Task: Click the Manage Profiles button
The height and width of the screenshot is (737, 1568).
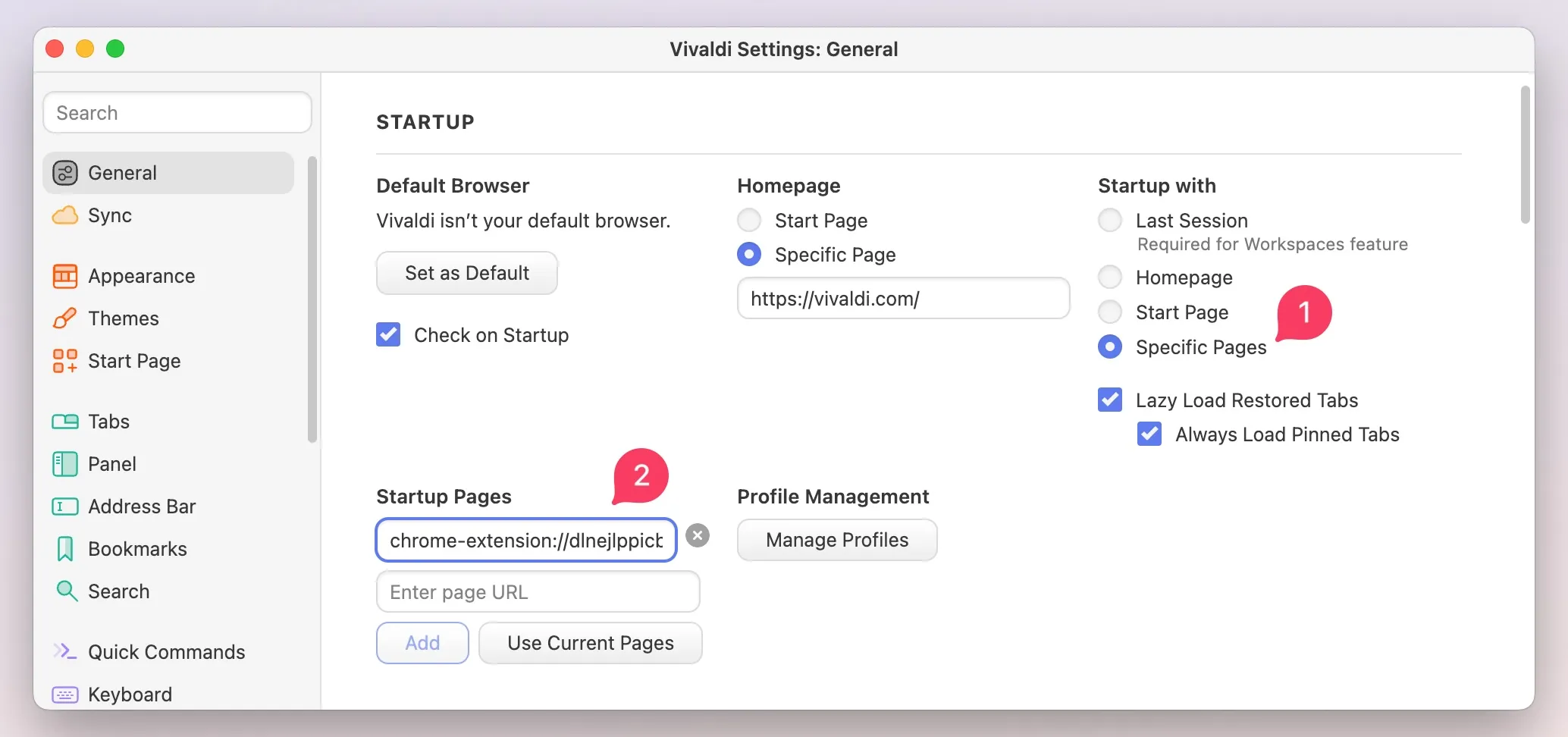Action: tap(837, 540)
